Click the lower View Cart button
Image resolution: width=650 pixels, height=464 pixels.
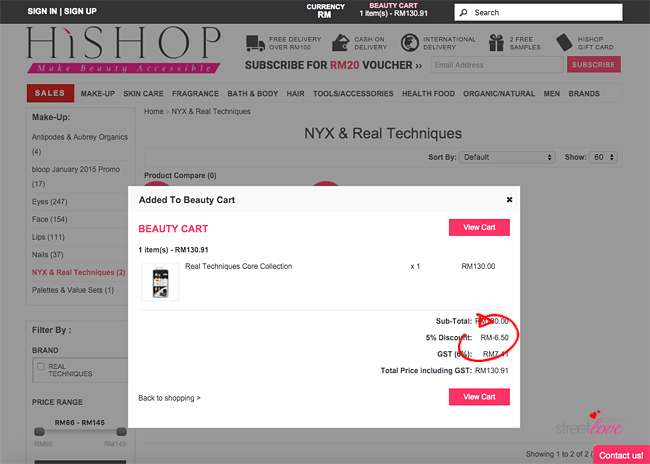coord(479,397)
